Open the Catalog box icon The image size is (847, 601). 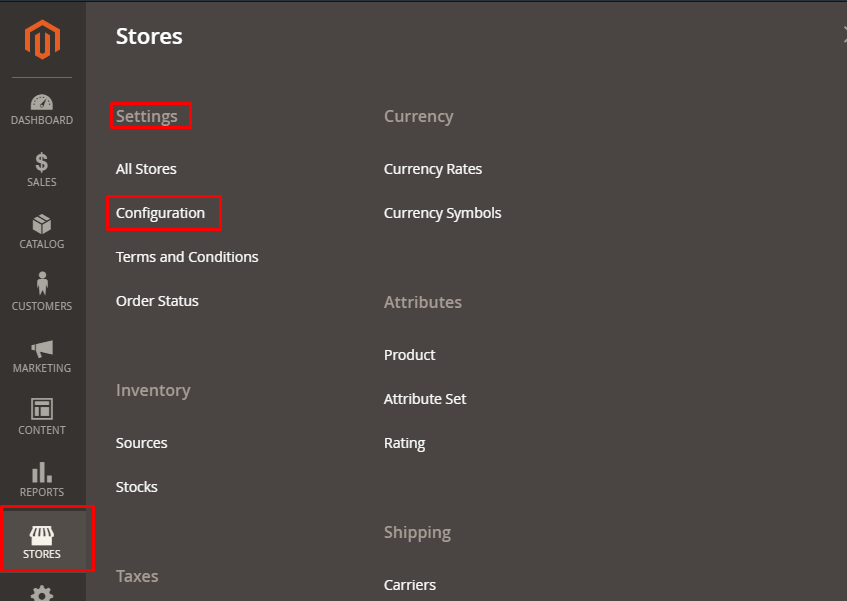(x=42, y=224)
